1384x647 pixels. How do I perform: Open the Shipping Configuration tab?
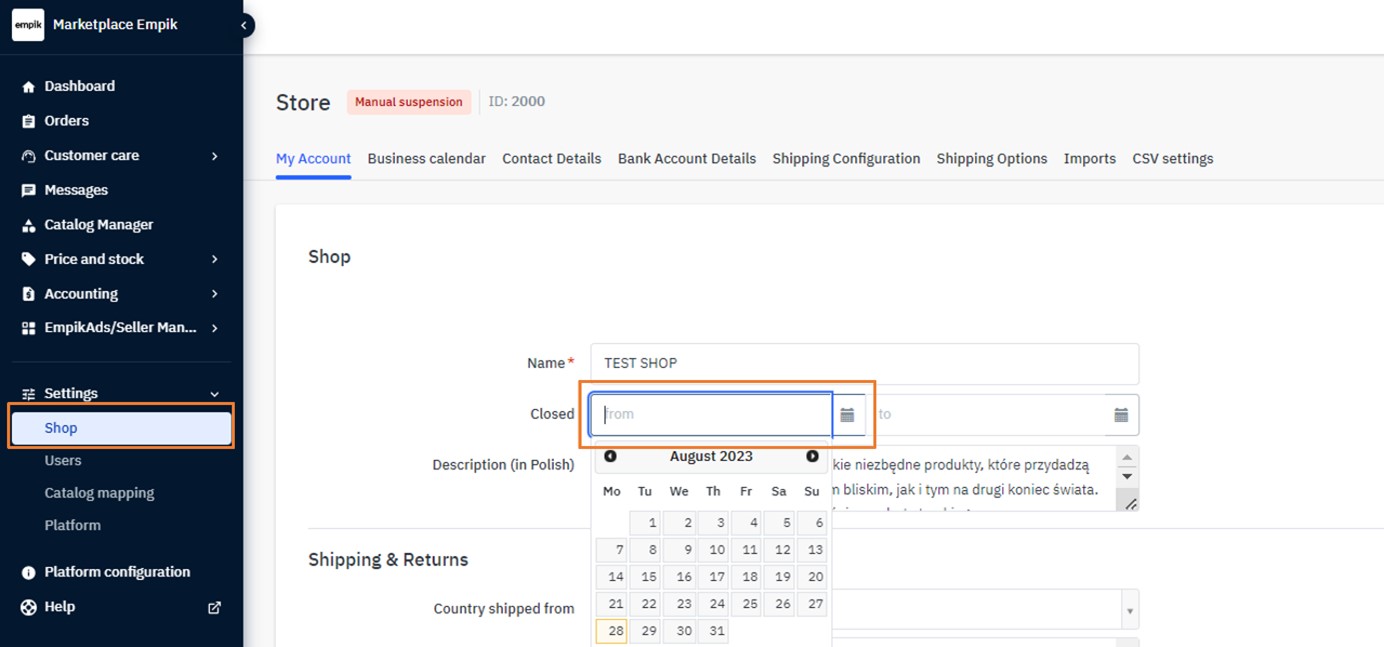pos(846,159)
